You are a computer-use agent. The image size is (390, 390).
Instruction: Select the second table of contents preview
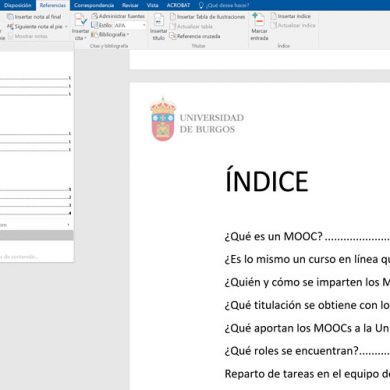(x=36, y=142)
